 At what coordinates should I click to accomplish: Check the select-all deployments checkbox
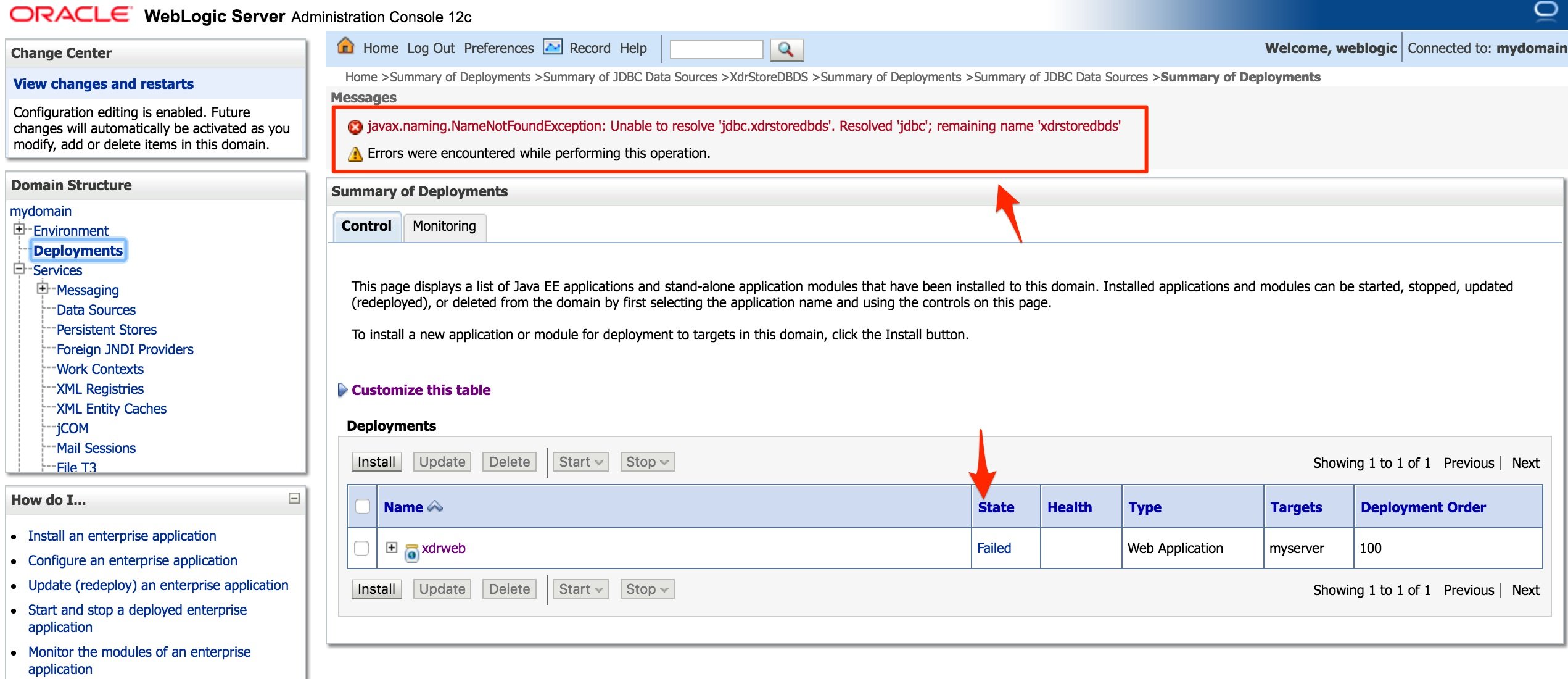click(x=363, y=506)
